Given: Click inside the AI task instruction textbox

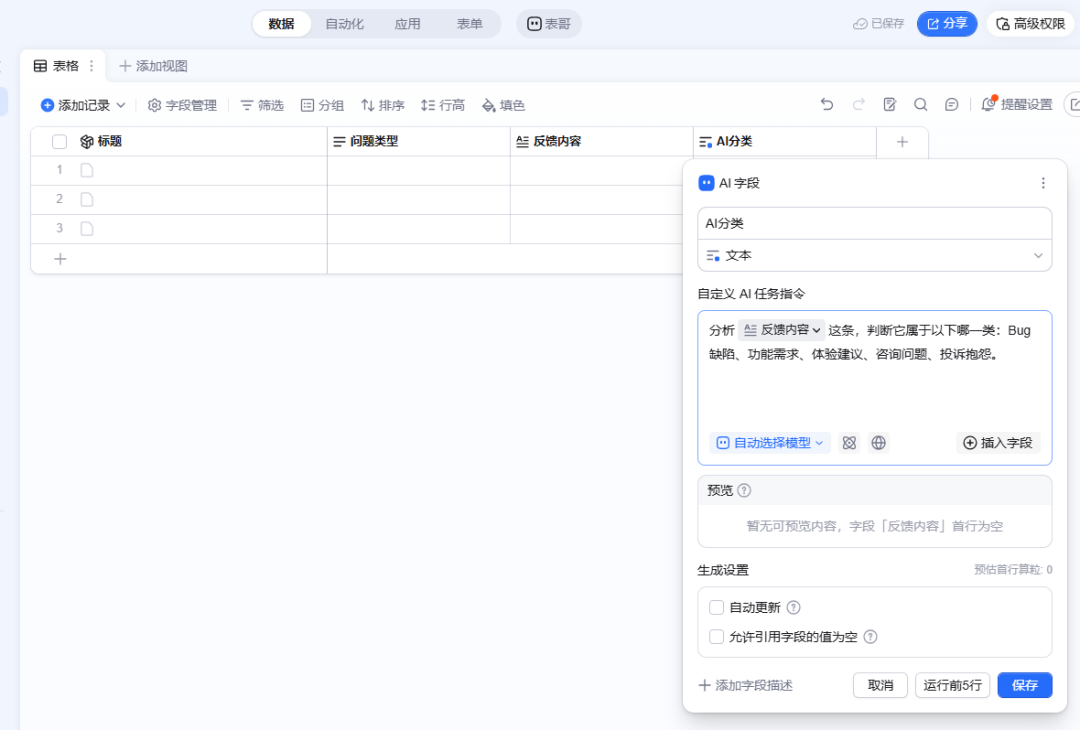Looking at the screenshot, I should tap(874, 389).
